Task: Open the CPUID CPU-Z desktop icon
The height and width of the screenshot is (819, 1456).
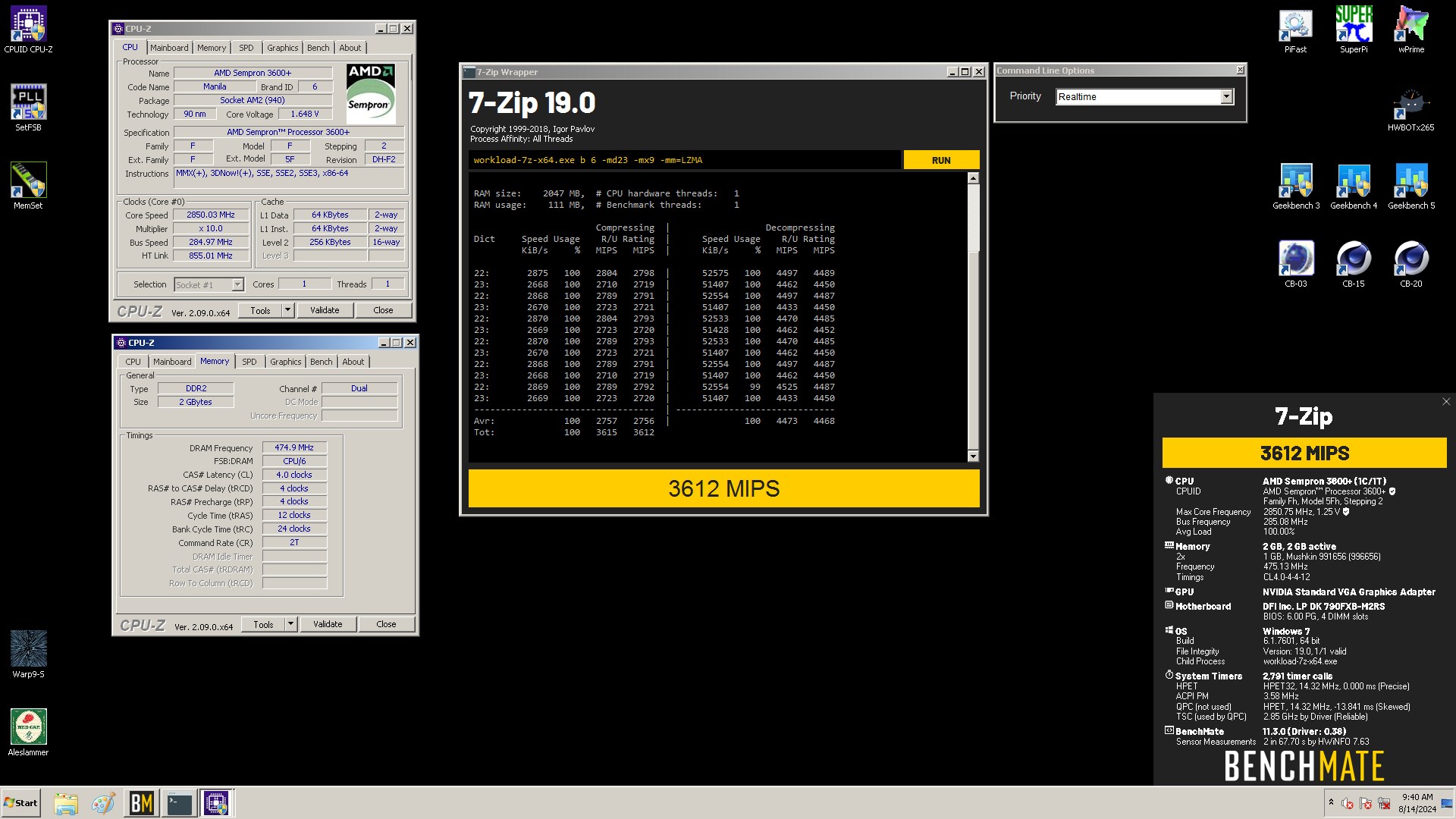Action: pos(28,30)
